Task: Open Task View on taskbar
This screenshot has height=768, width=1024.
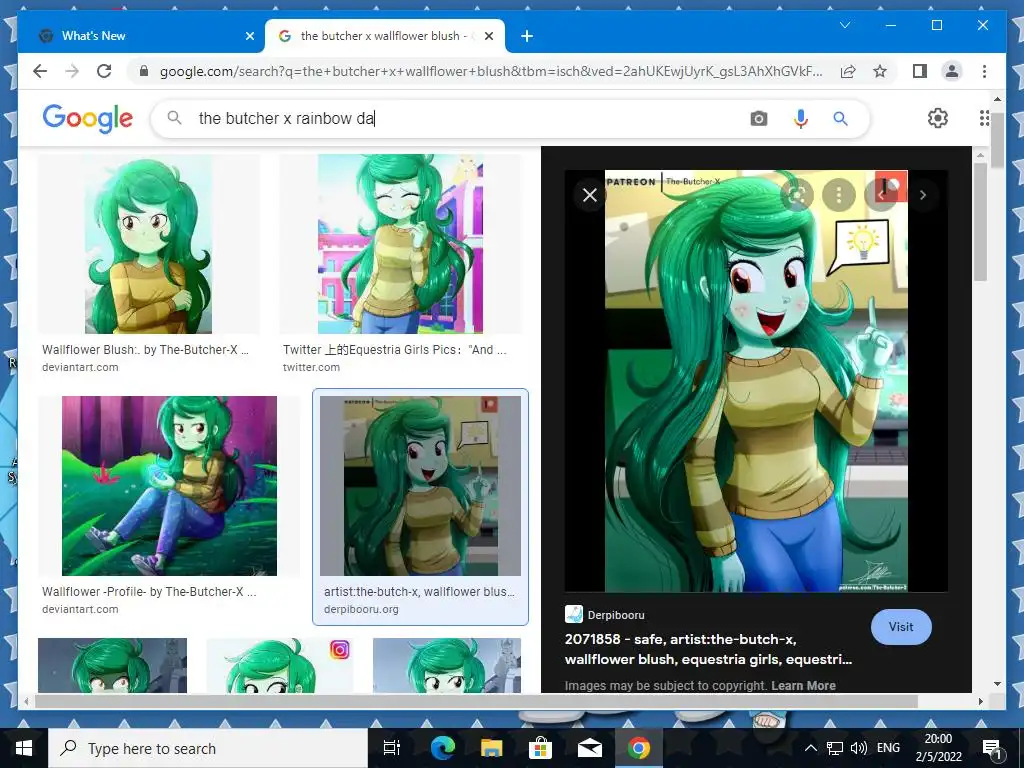Action: click(x=391, y=748)
